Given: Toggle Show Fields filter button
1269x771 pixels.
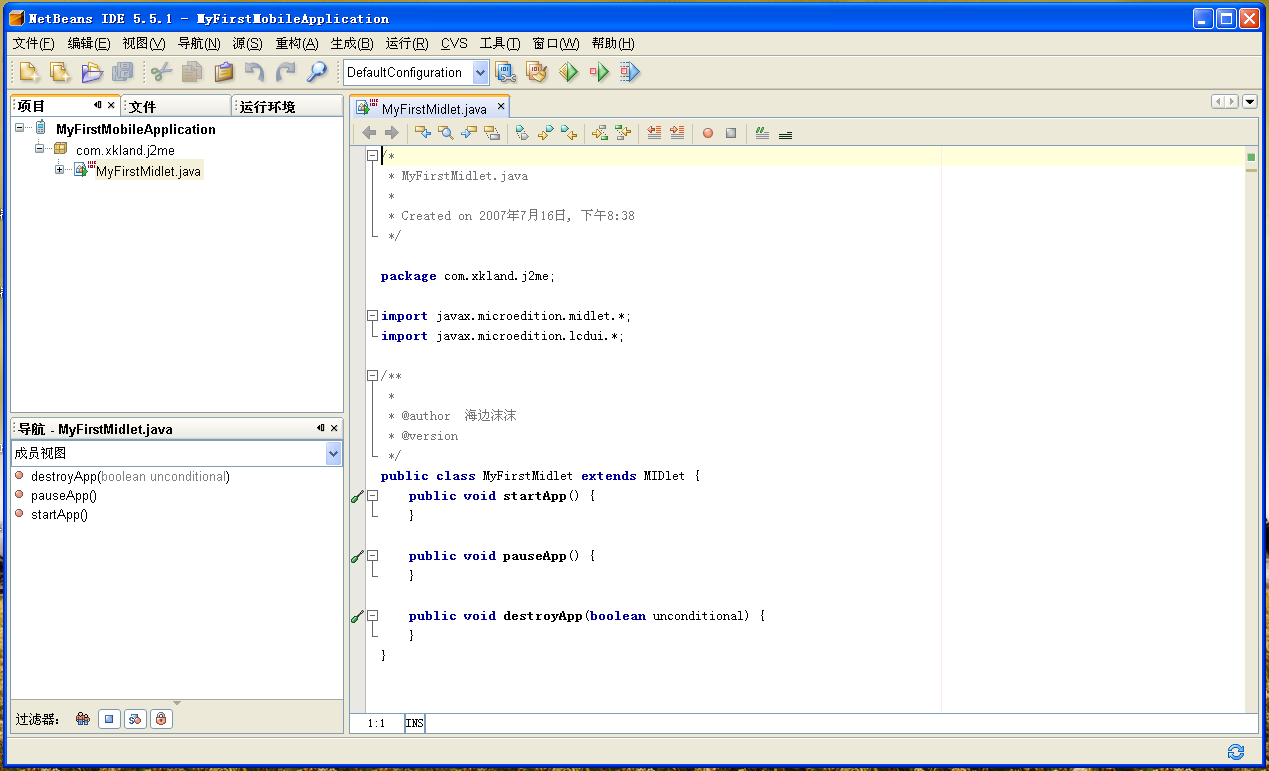Looking at the screenshot, I should coord(110,719).
